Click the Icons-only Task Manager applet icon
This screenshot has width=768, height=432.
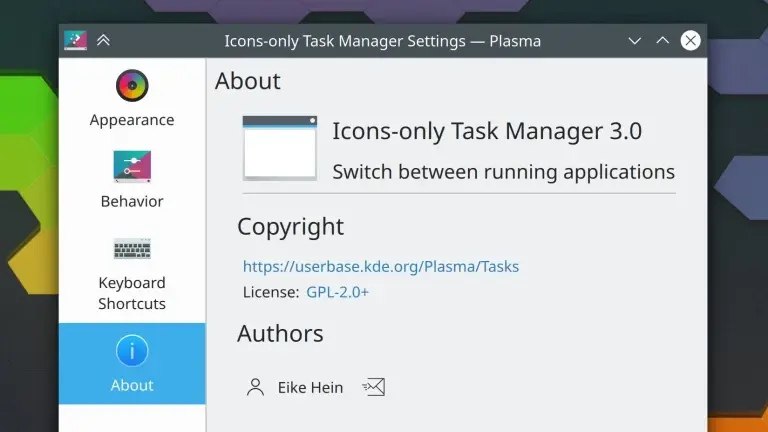280,148
